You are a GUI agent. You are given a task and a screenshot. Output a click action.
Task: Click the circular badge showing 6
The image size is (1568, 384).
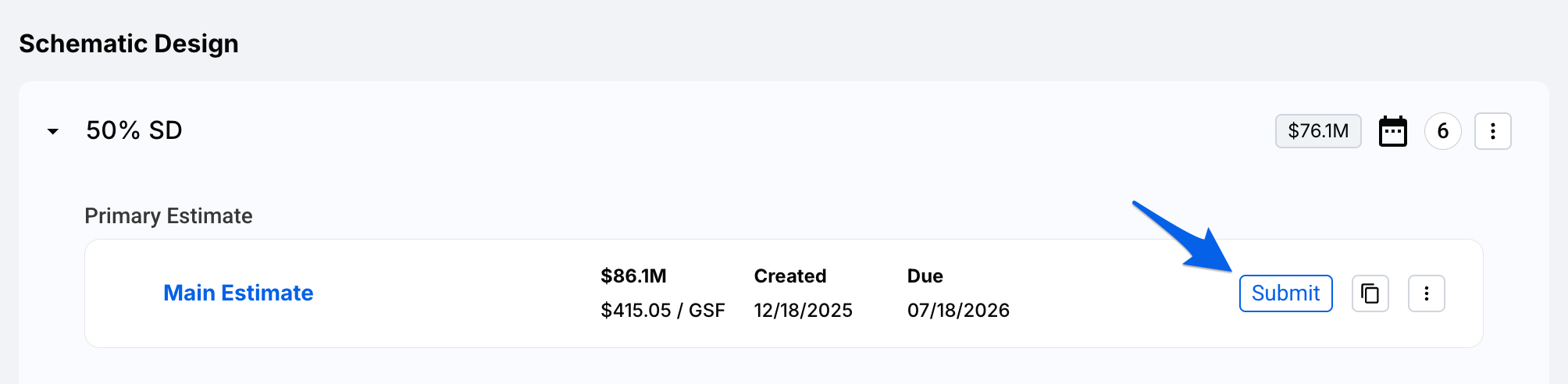coord(1442,131)
